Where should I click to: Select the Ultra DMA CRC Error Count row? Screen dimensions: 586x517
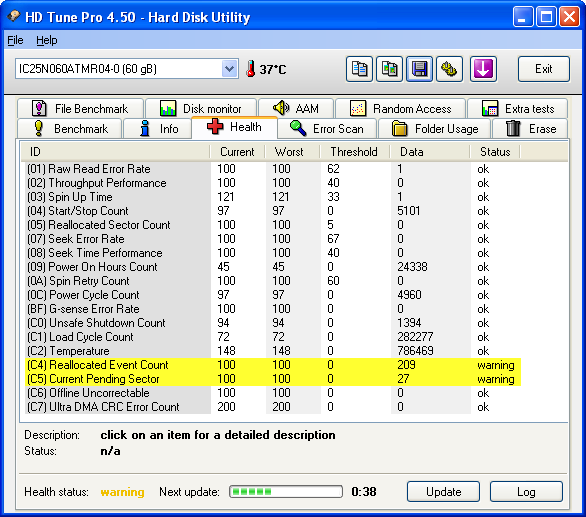click(273, 407)
